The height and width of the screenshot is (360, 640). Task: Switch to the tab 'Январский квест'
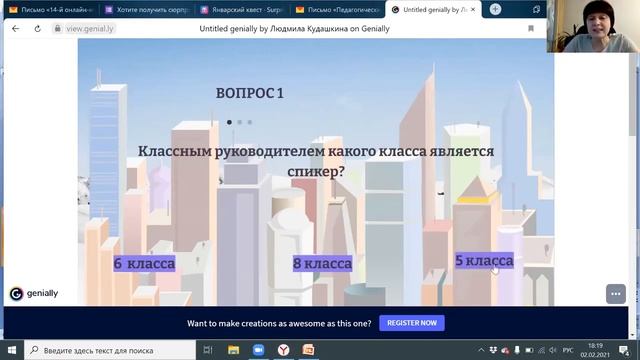click(242, 9)
